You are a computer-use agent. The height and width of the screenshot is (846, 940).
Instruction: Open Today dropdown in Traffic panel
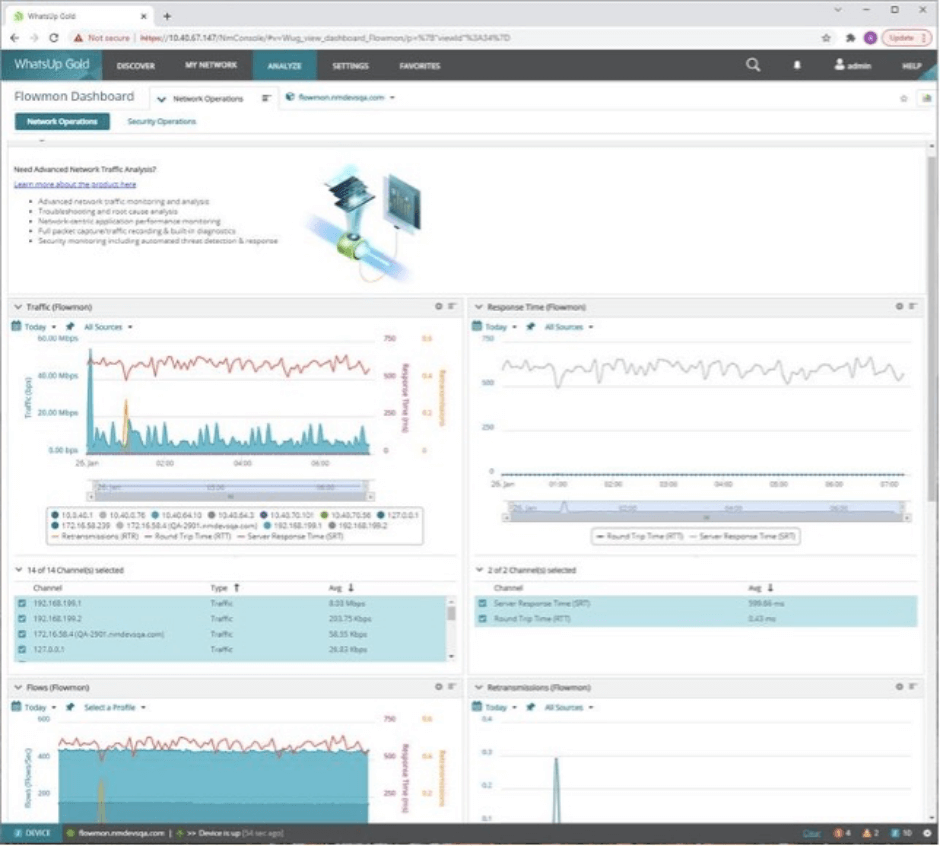click(x=40, y=327)
